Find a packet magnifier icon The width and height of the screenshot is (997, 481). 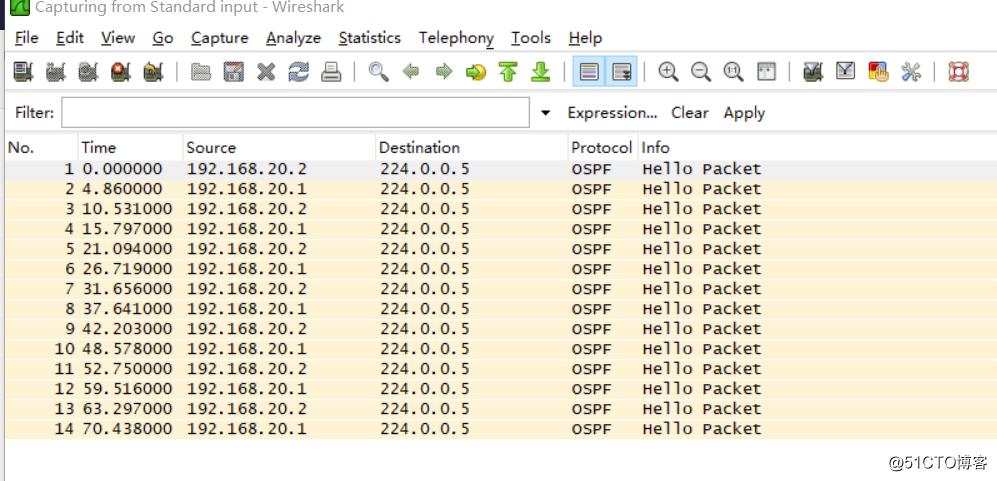point(378,72)
